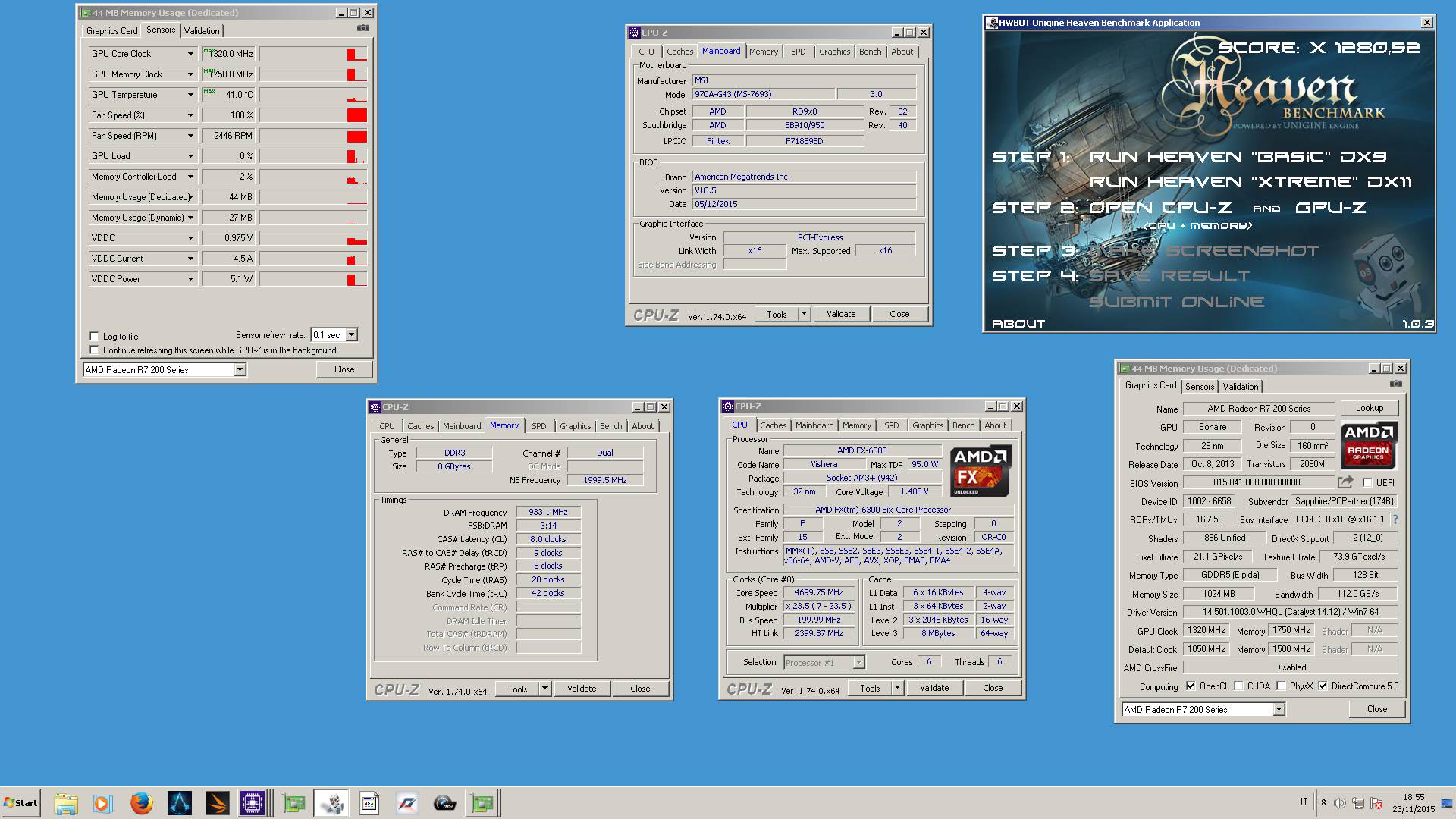Open MSI Afterburner from the taskbar
The height and width of the screenshot is (819, 1456).
tap(444, 803)
